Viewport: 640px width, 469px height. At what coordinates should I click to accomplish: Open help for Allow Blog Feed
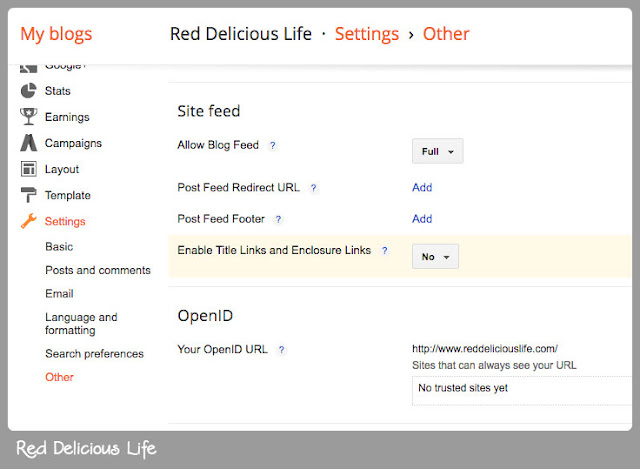(x=273, y=146)
